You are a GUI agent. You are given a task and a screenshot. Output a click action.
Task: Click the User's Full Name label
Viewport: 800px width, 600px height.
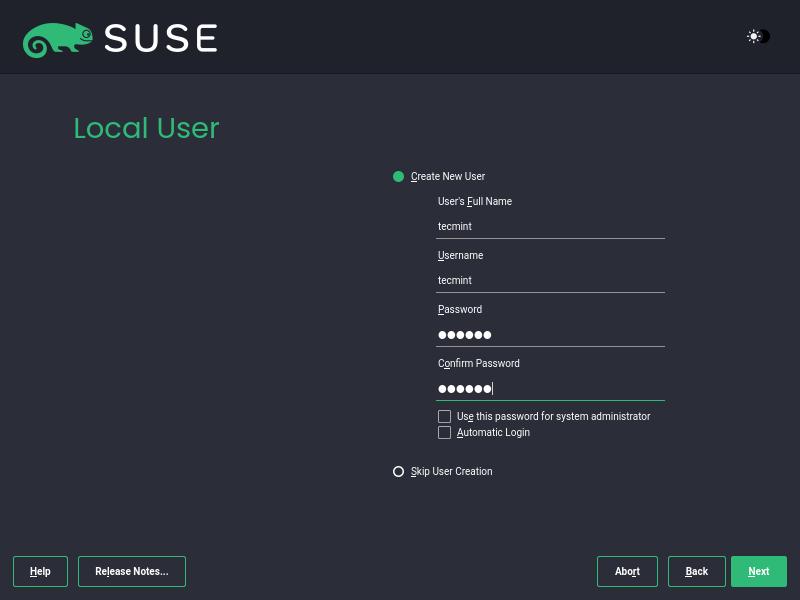click(x=475, y=202)
